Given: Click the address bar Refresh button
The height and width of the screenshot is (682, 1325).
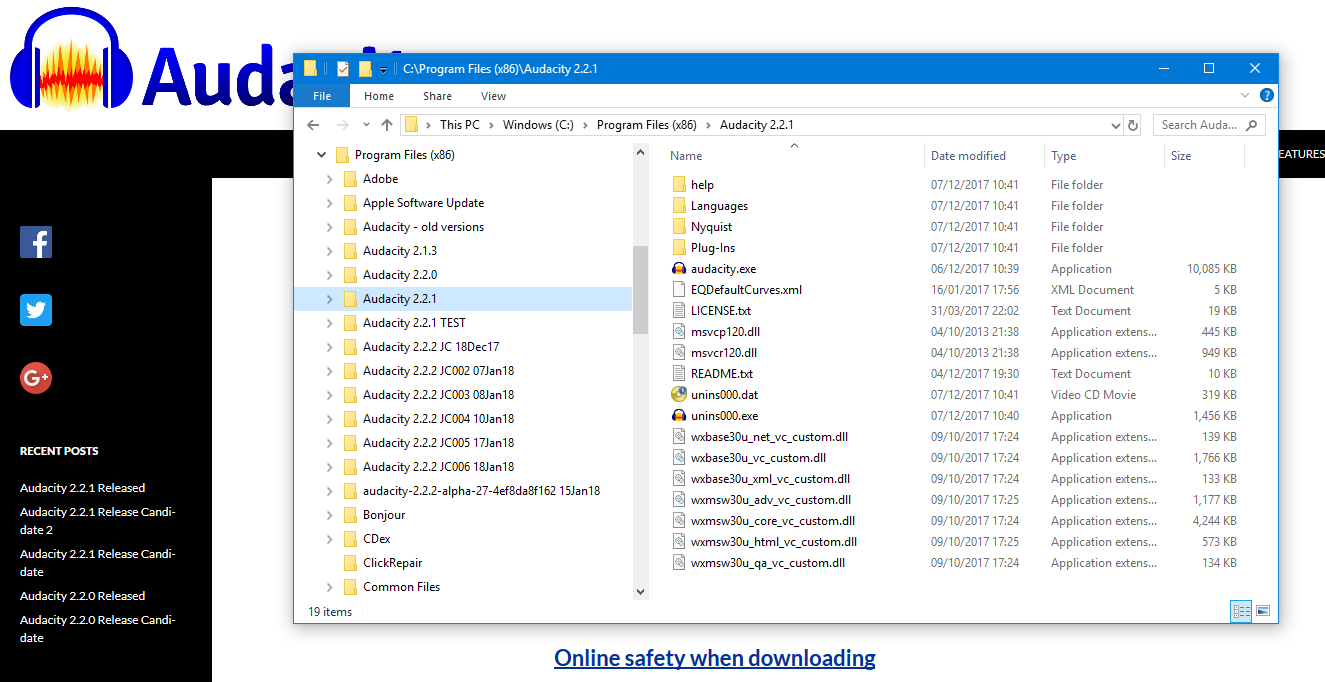Looking at the screenshot, I should pyautogui.click(x=1133, y=125).
